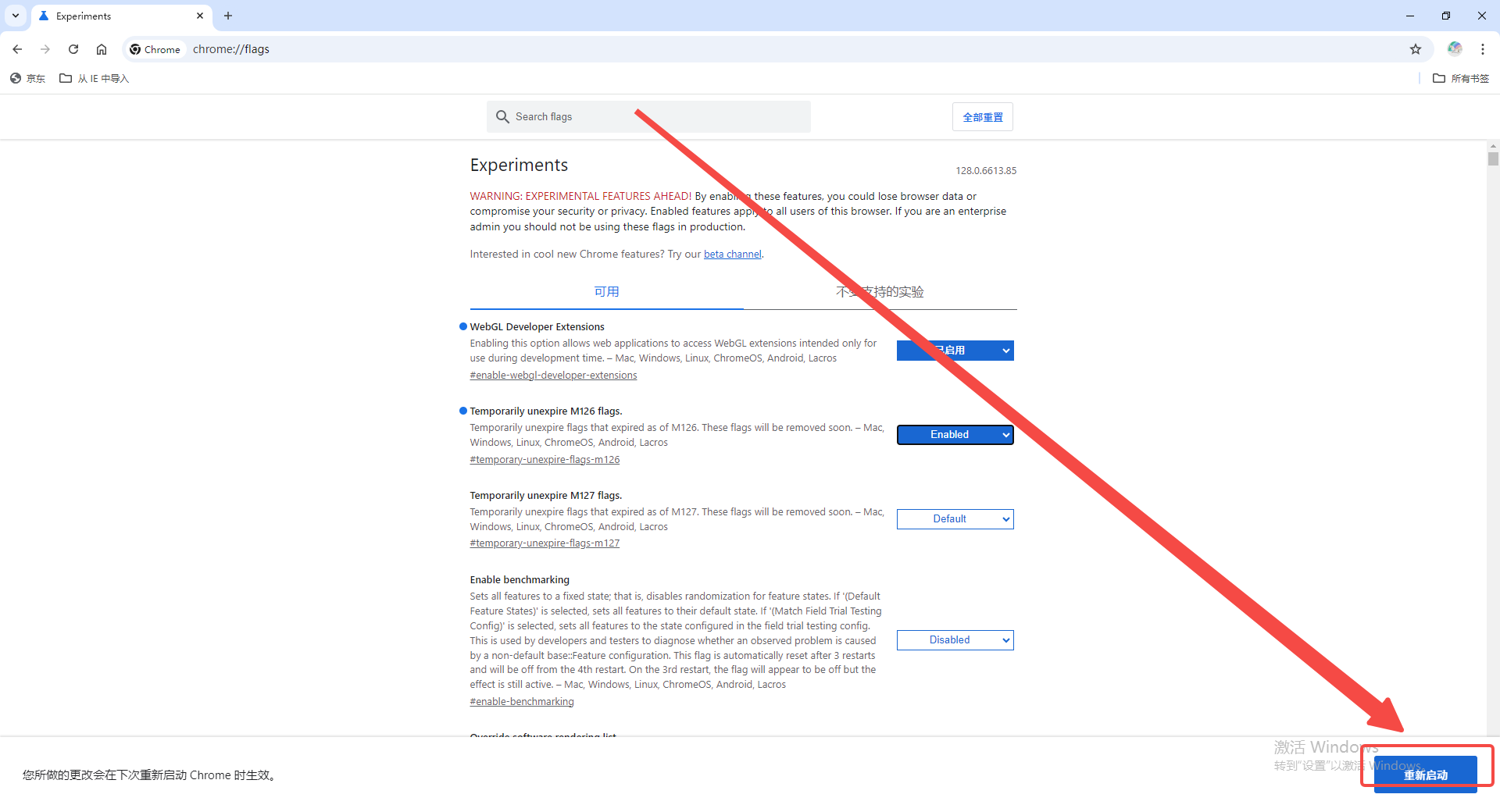
Task: Open the tab search dropdown arrow
Action: [16, 16]
